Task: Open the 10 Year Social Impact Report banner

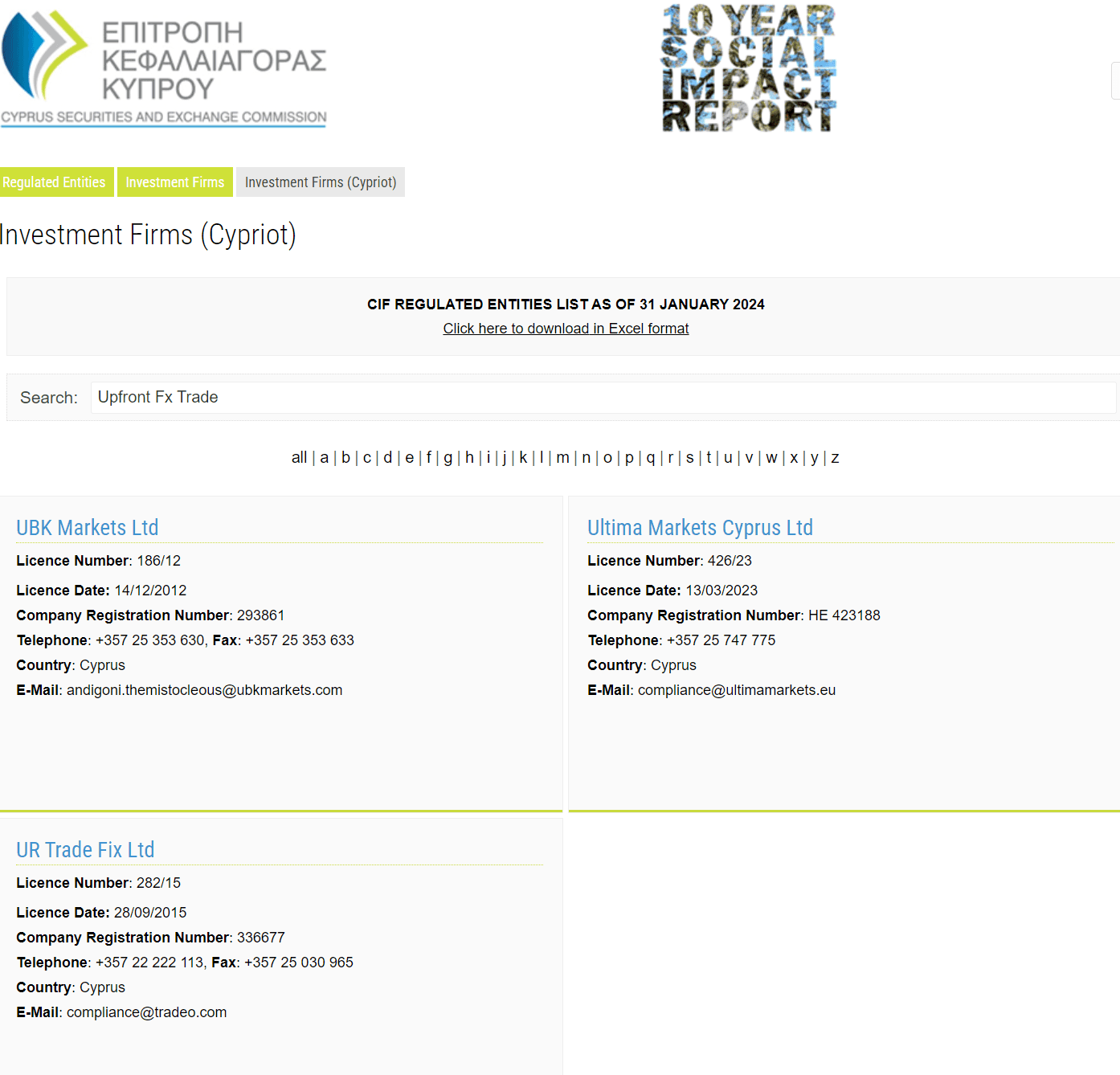Action: pyautogui.click(x=749, y=68)
